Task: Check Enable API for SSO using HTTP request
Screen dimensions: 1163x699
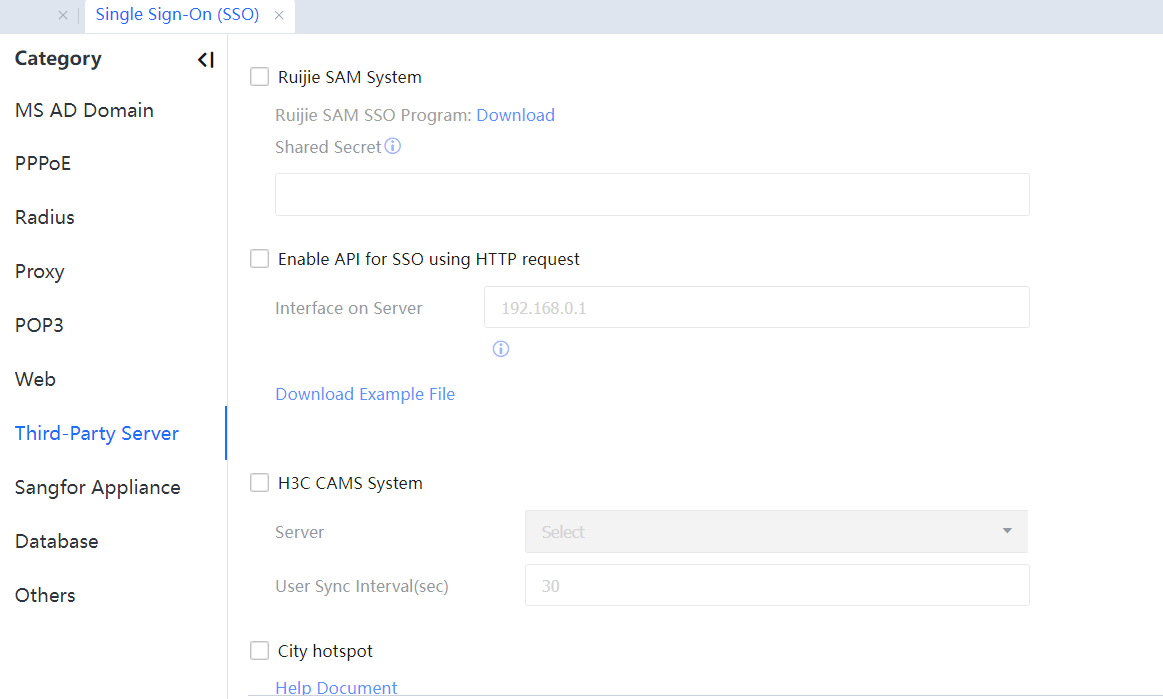Action: coord(260,259)
